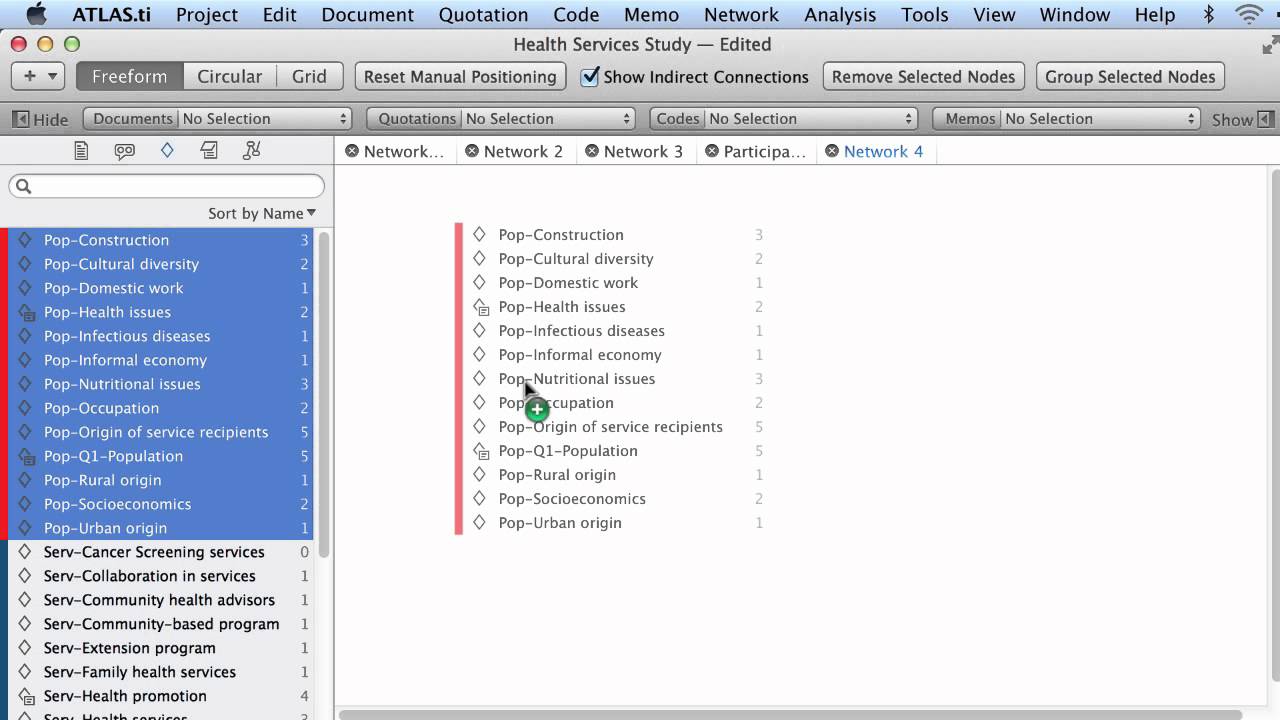Close the Network 3 tab
This screenshot has width=1280, height=720.
pos(592,151)
